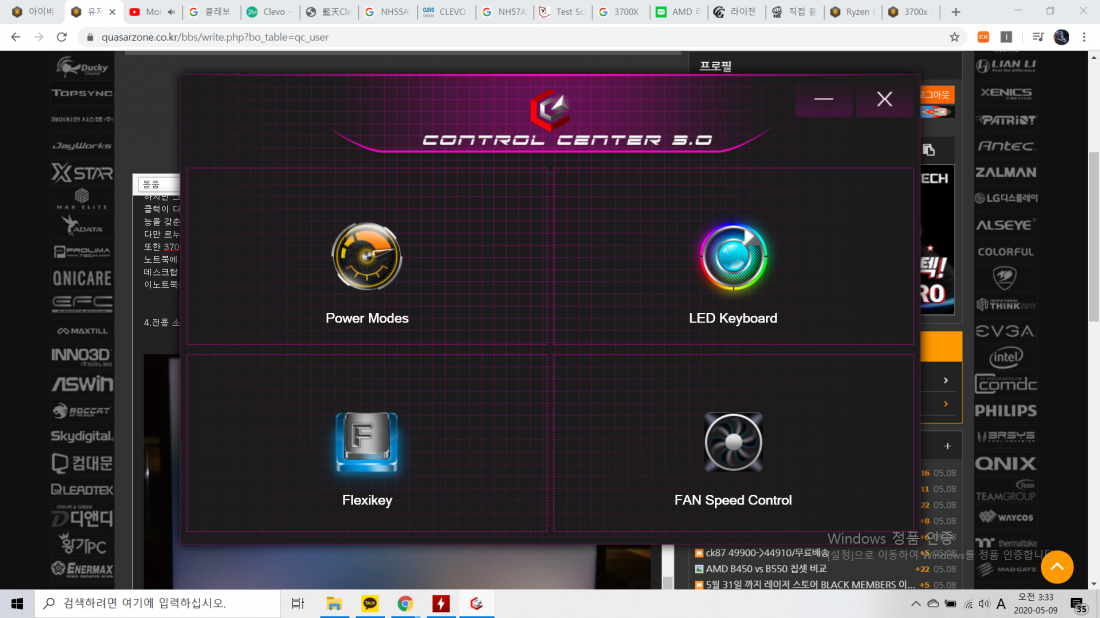The image size is (1100, 618).
Task: Open the 5월 31일 까지 레이저 스토어 post
Action: click(x=810, y=584)
